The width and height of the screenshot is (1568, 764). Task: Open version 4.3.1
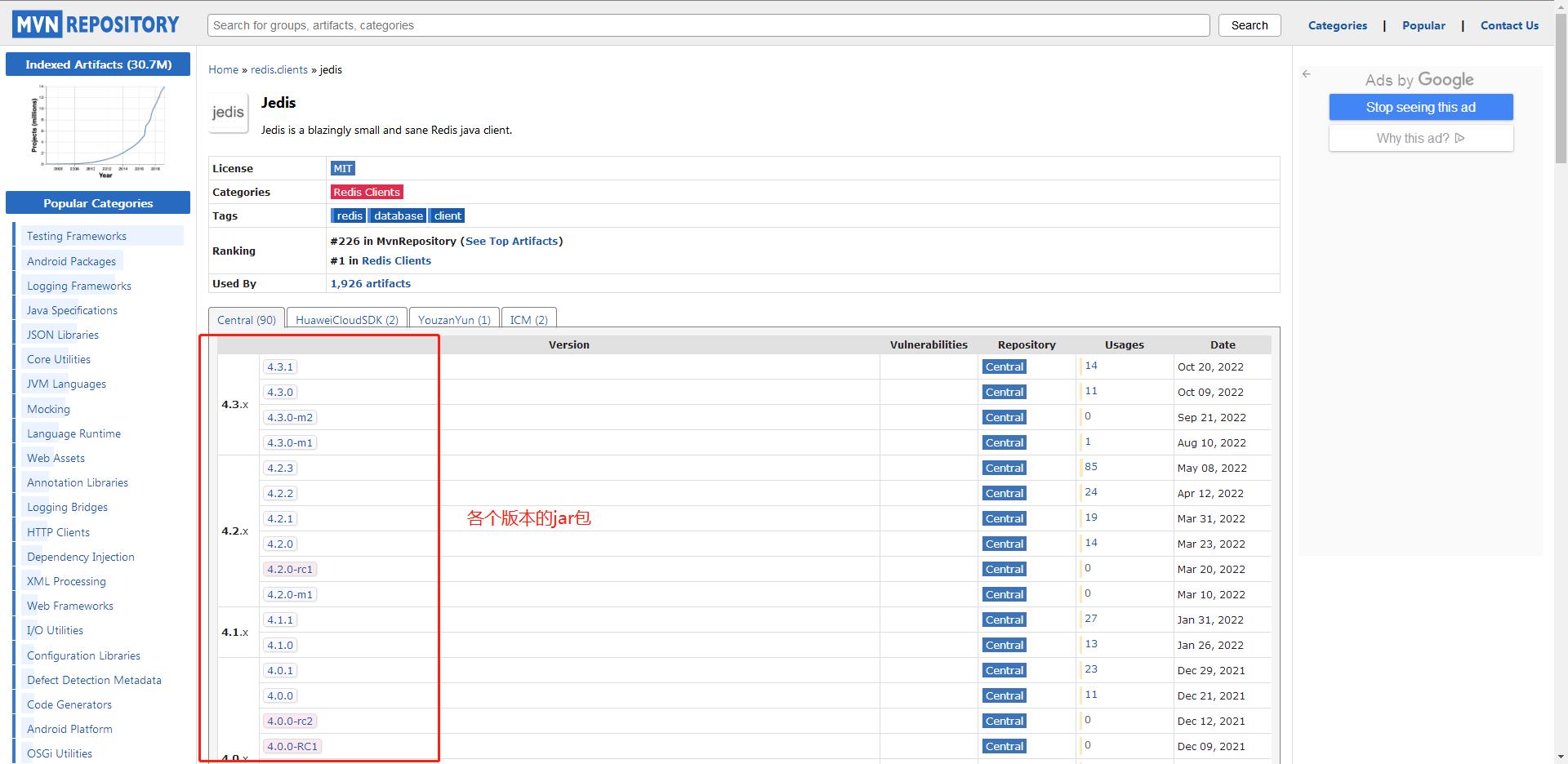280,366
